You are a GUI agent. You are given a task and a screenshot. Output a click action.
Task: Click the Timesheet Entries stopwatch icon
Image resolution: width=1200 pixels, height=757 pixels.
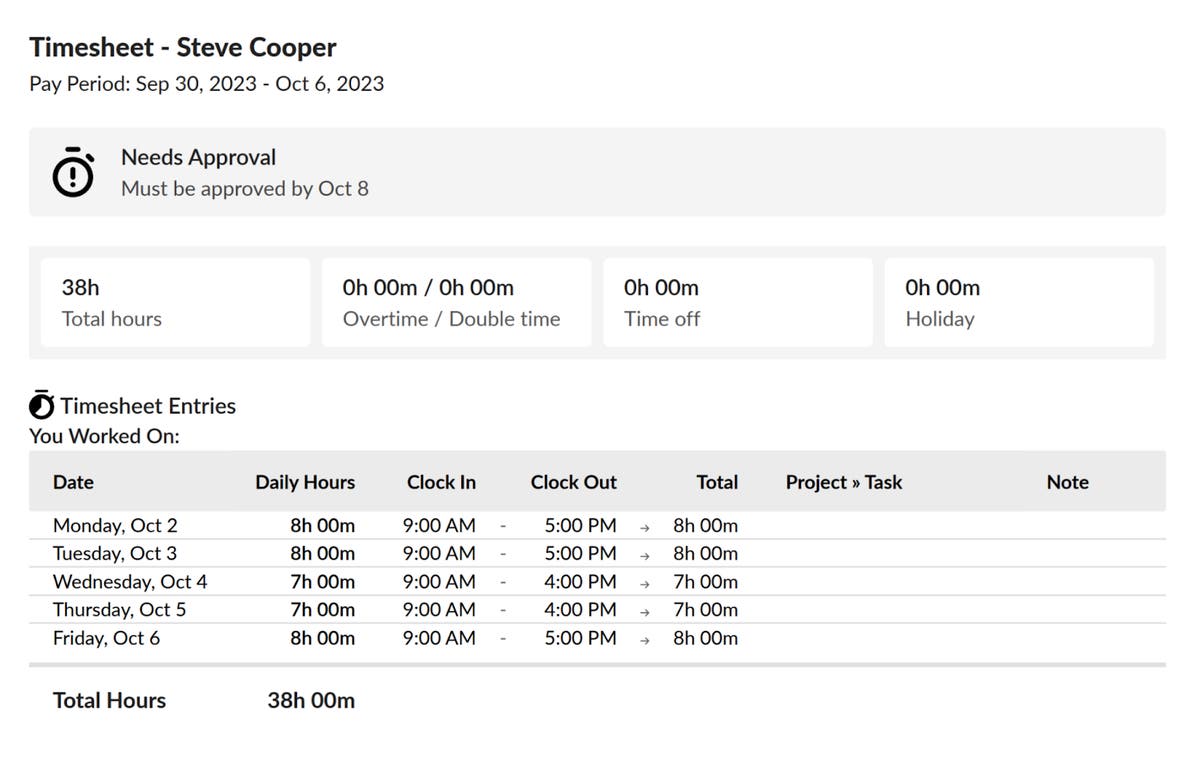40,405
